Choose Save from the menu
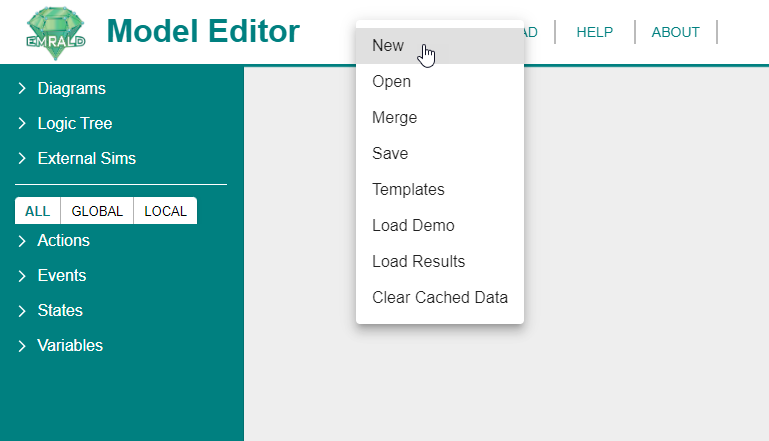Screen dimensions: 769x441 [440, 154]
